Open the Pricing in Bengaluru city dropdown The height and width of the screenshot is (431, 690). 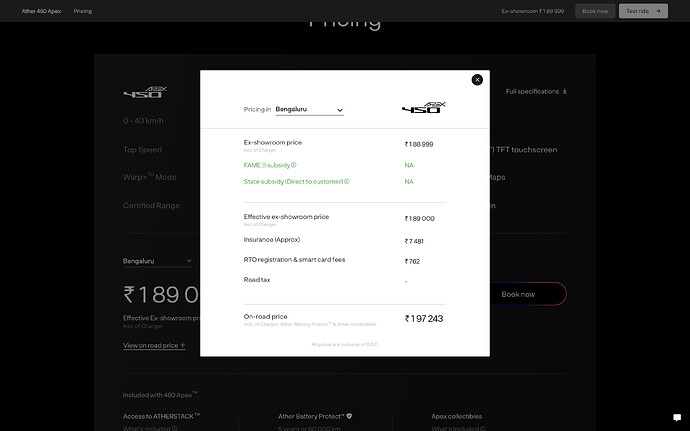pos(309,110)
